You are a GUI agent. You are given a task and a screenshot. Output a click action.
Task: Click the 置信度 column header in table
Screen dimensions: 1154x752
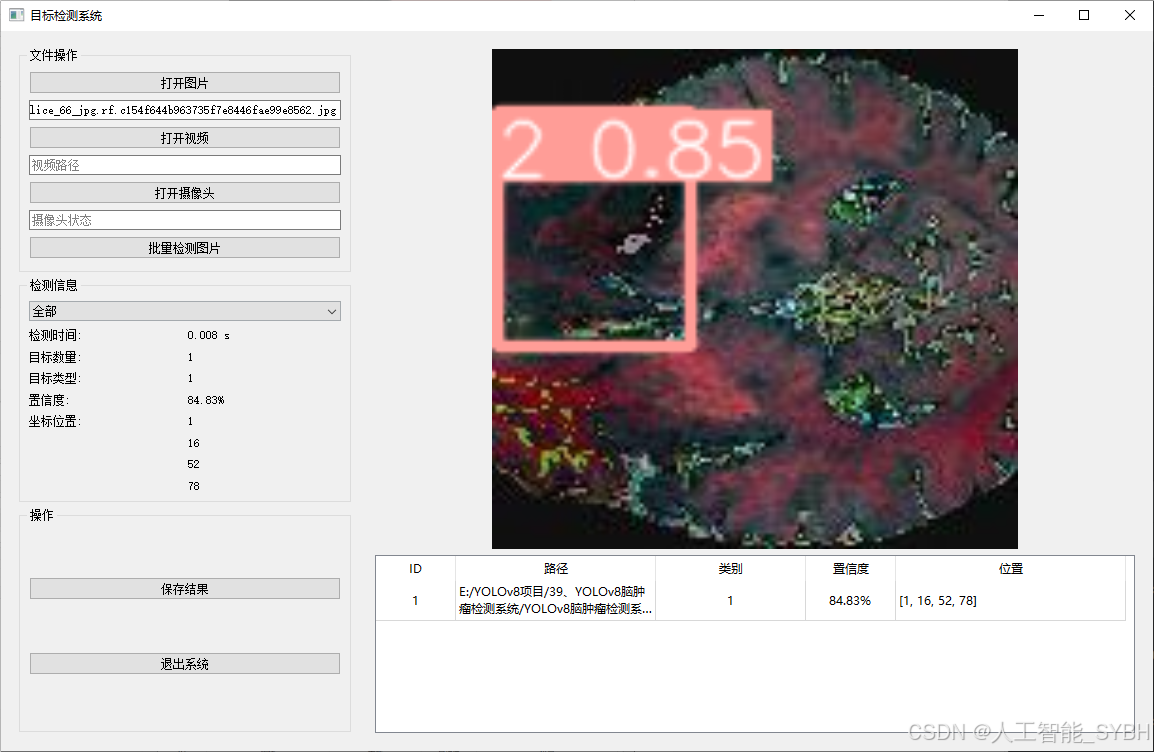click(850, 569)
